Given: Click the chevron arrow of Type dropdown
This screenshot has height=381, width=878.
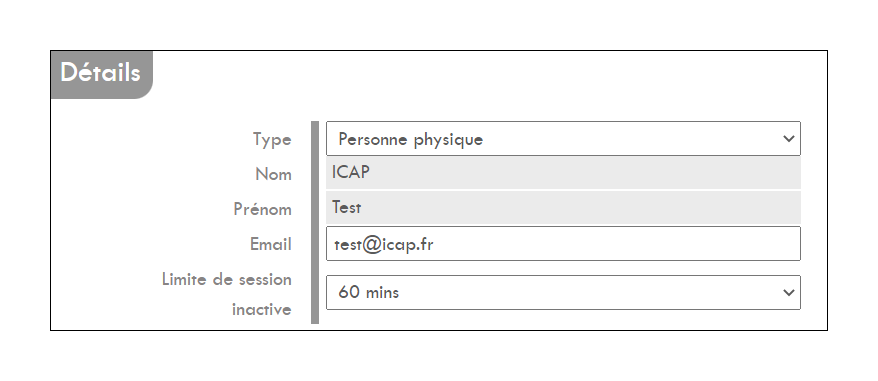Looking at the screenshot, I should 788,138.
